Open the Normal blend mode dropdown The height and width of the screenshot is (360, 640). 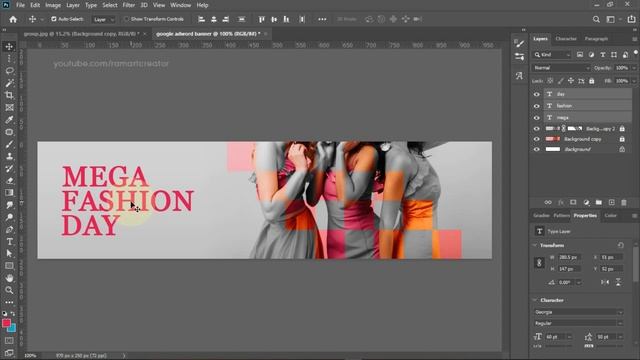(561, 68)
